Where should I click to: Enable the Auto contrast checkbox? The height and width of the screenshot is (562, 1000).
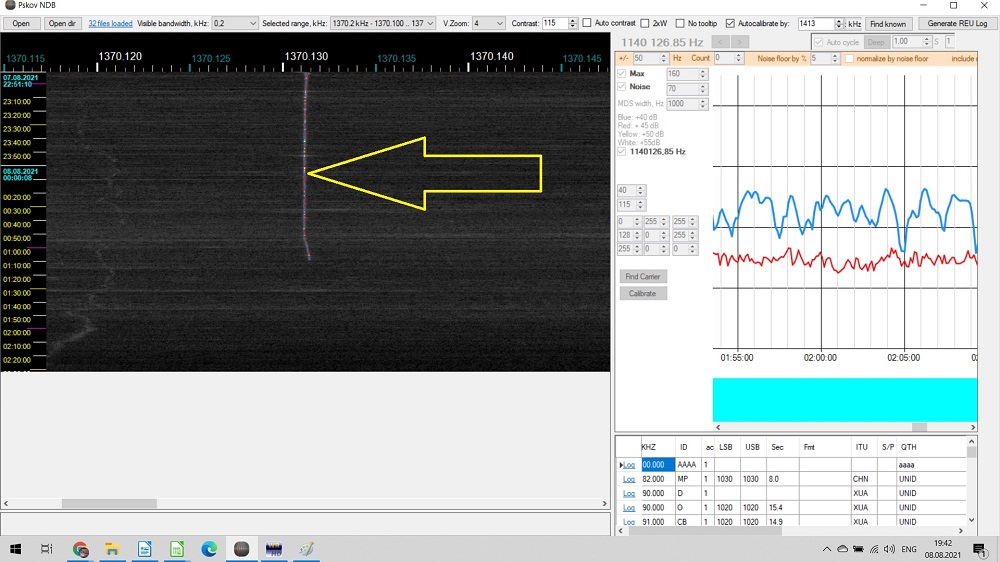[588, 23]
